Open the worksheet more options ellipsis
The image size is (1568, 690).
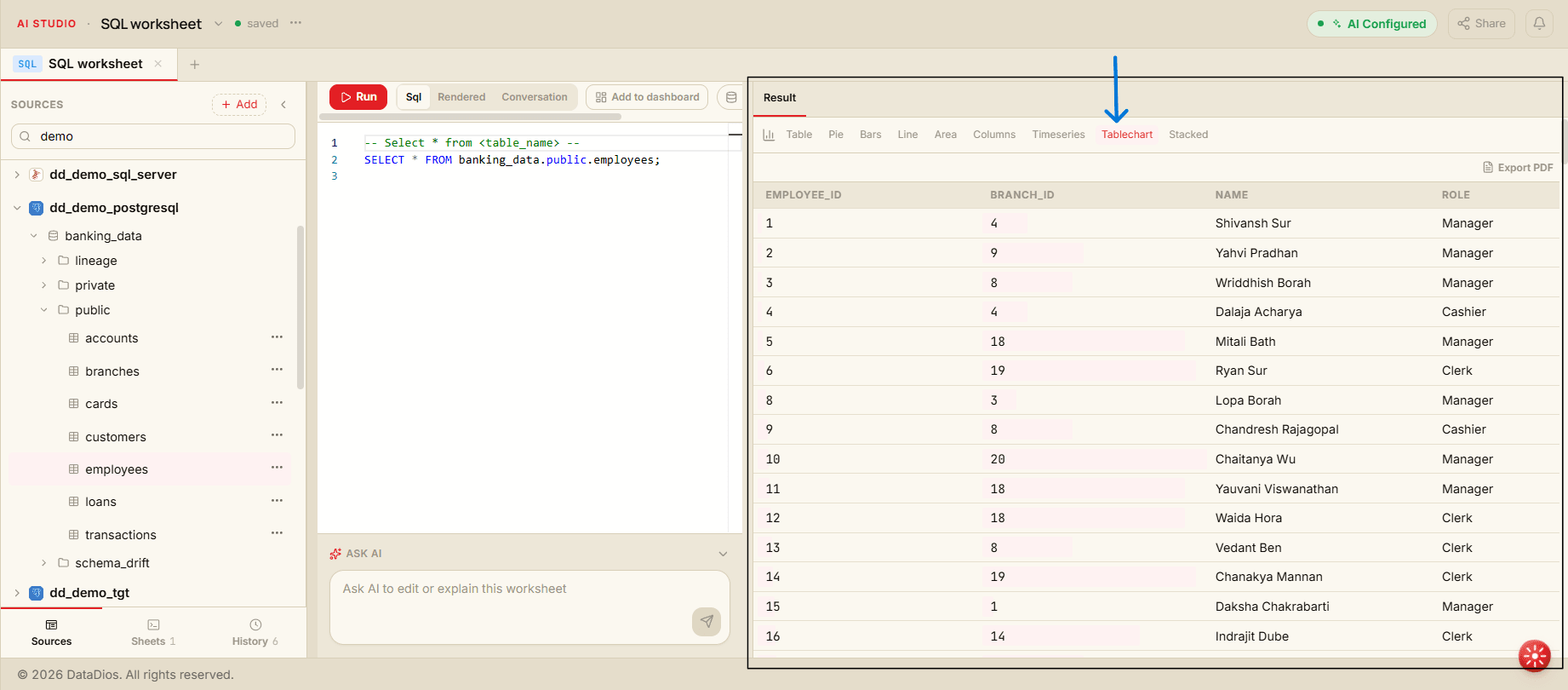[295, 23]
